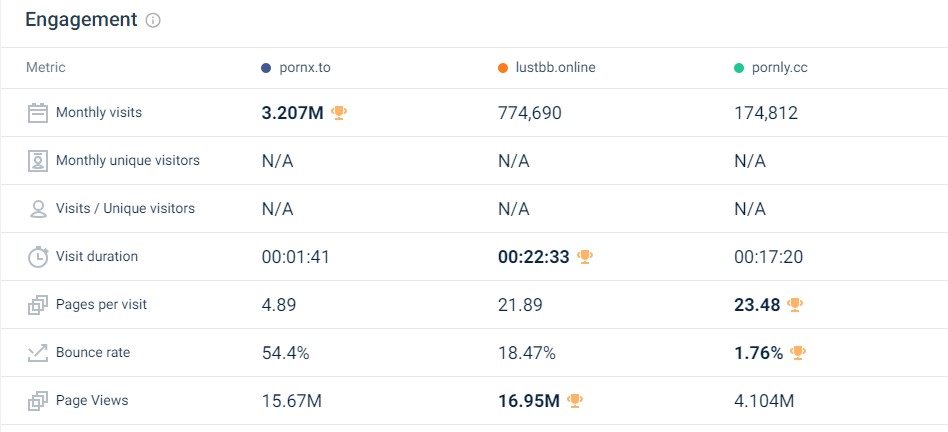Viewport: 948px width, 432px height.
Task: Click the Engagement info icon
Action: tap(154, 21)
